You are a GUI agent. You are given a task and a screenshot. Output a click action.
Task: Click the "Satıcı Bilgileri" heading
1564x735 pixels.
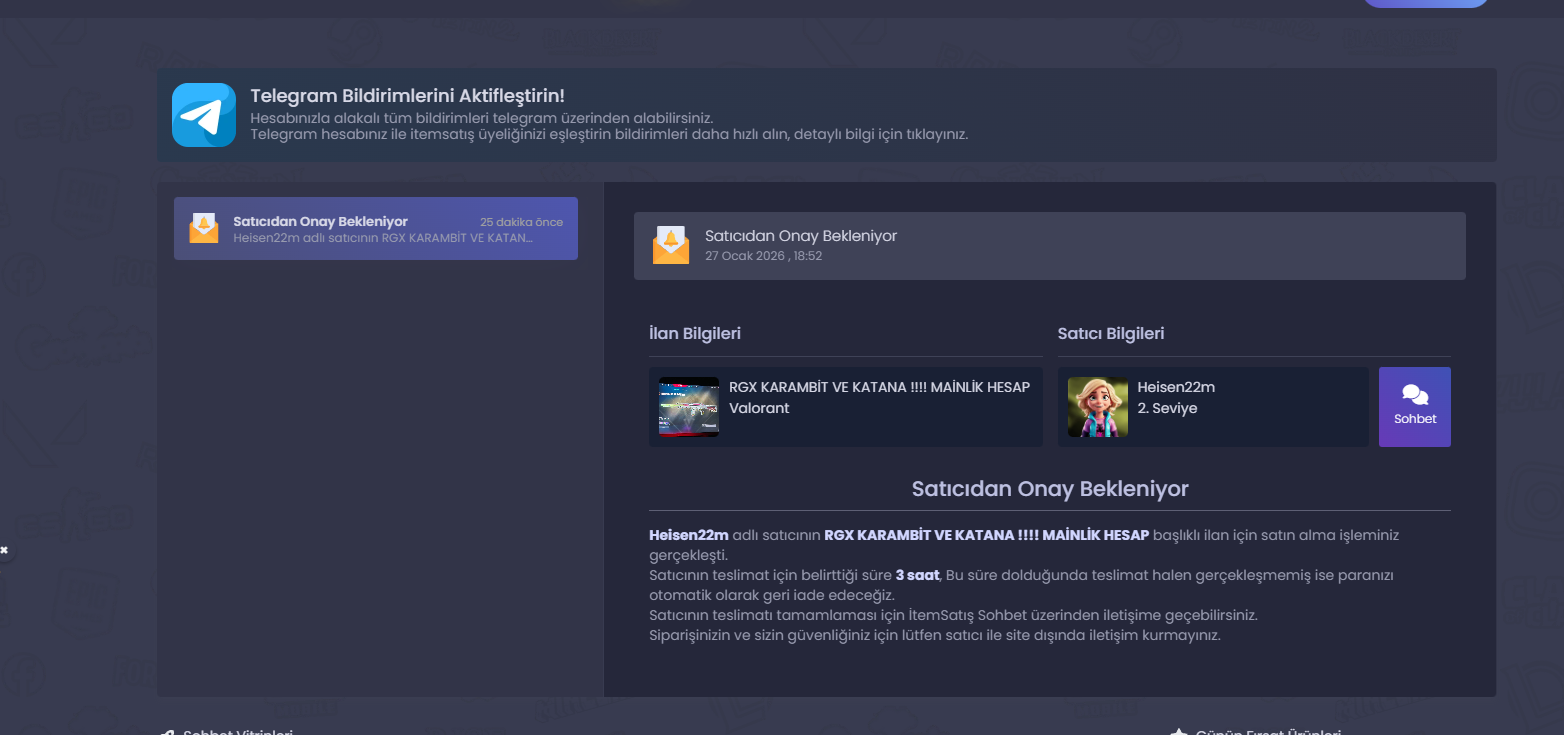pos(1111,334)
